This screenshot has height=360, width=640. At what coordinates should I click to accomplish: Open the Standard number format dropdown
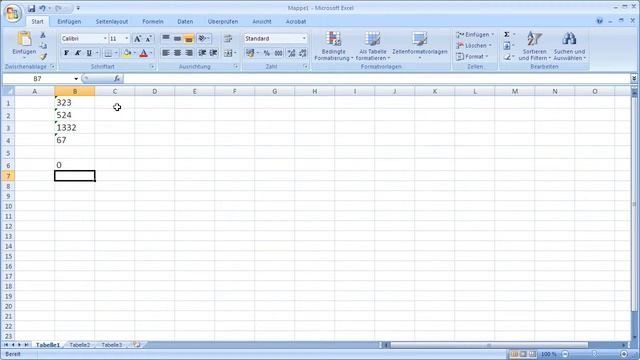point(304,38)
